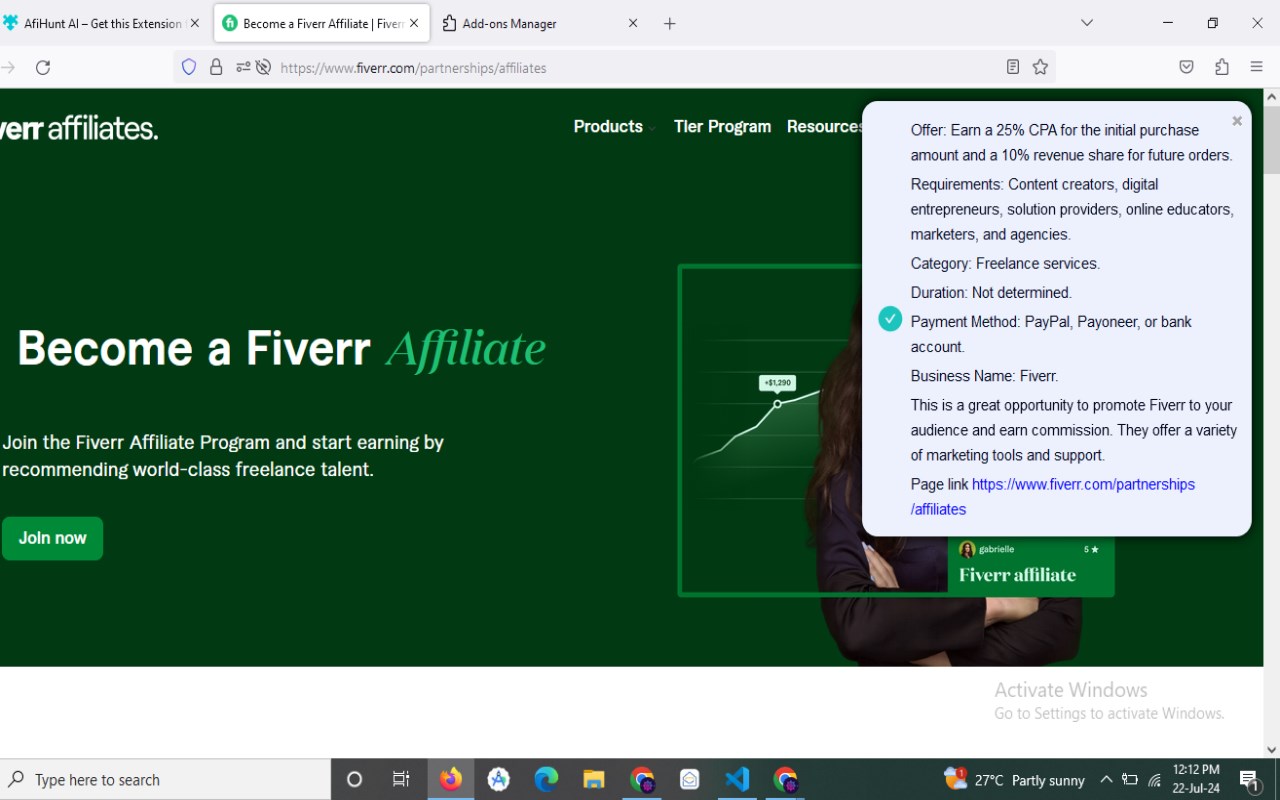Click the Type here to search box
Screen dimensions: 1280x800
(x=166, y=779)
